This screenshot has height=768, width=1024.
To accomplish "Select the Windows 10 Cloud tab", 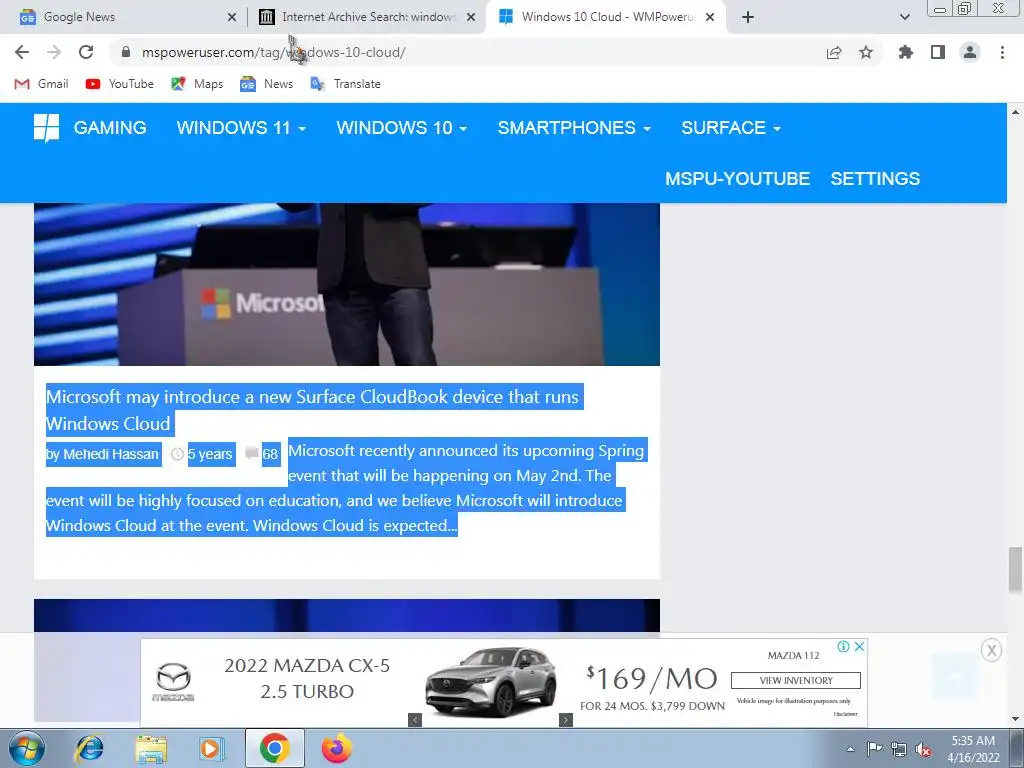I will 605,17.
